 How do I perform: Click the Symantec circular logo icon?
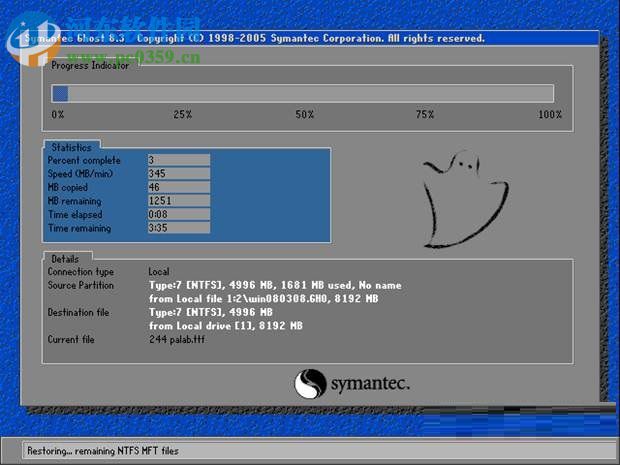coord(310,385)
